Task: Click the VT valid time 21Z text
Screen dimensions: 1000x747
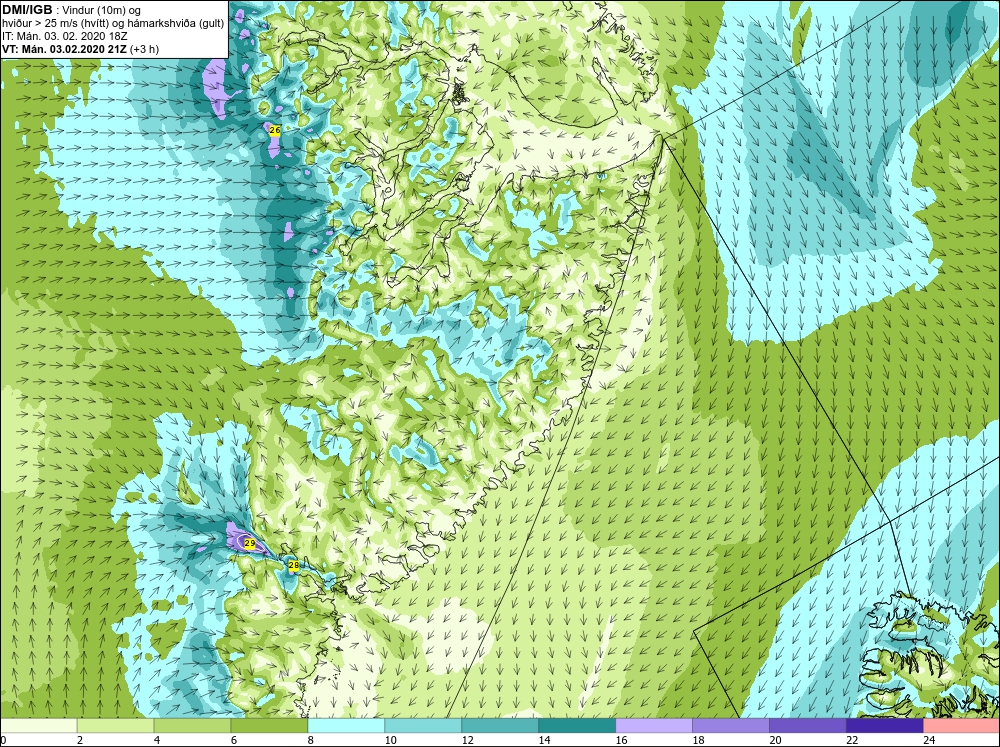Action: (65, 49)
